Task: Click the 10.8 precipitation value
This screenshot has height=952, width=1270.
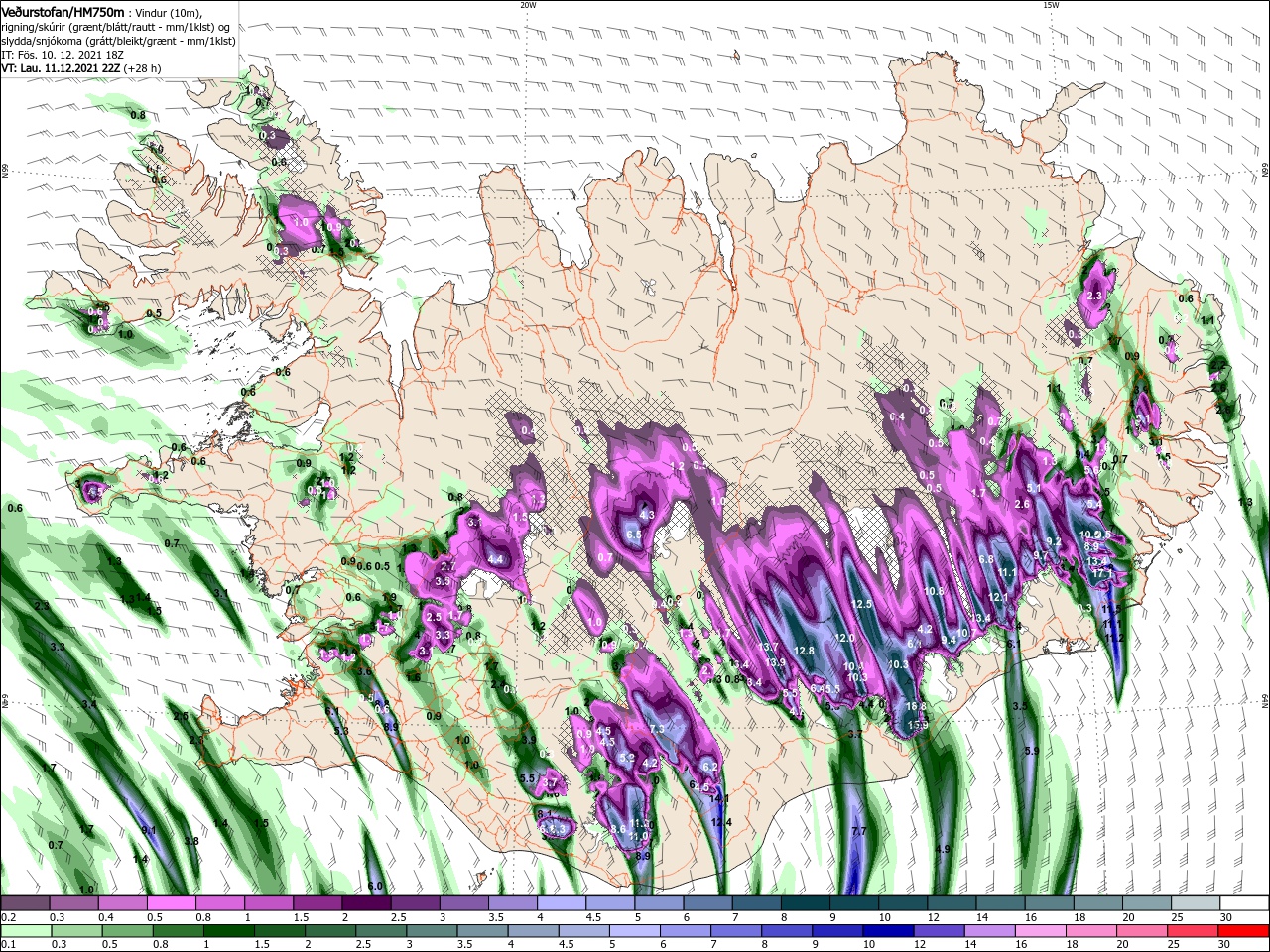Action: tap(934, 591)
